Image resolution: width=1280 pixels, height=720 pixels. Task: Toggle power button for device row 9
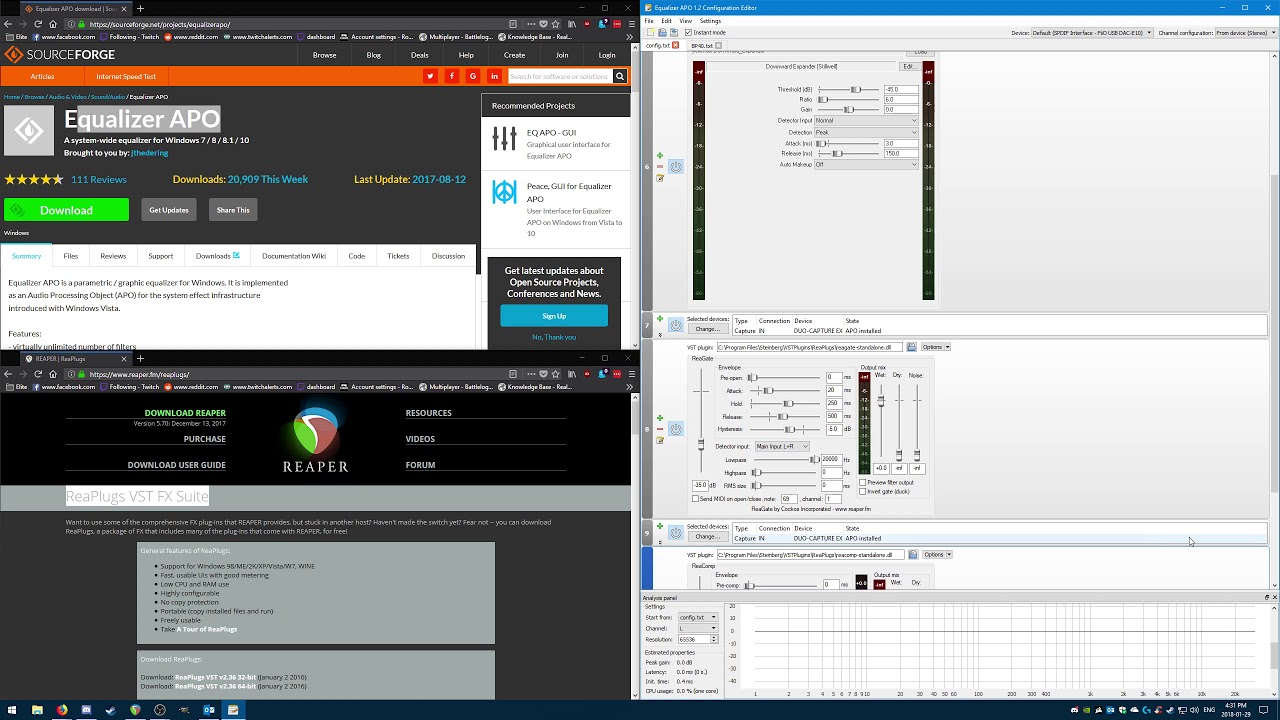click(x=676, y=533)
